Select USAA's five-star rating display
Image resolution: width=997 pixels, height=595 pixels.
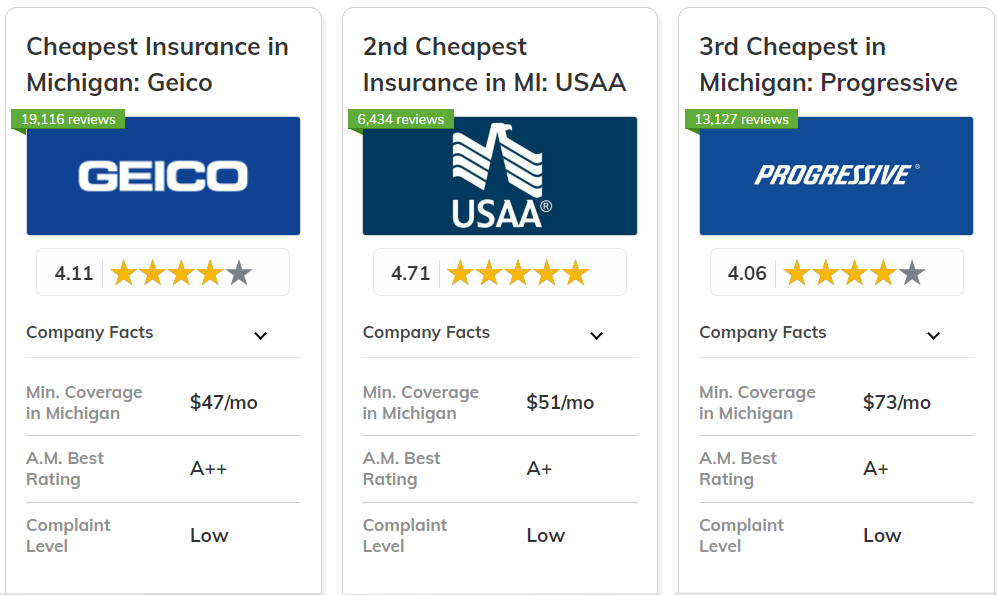click(x=517, y=271)
